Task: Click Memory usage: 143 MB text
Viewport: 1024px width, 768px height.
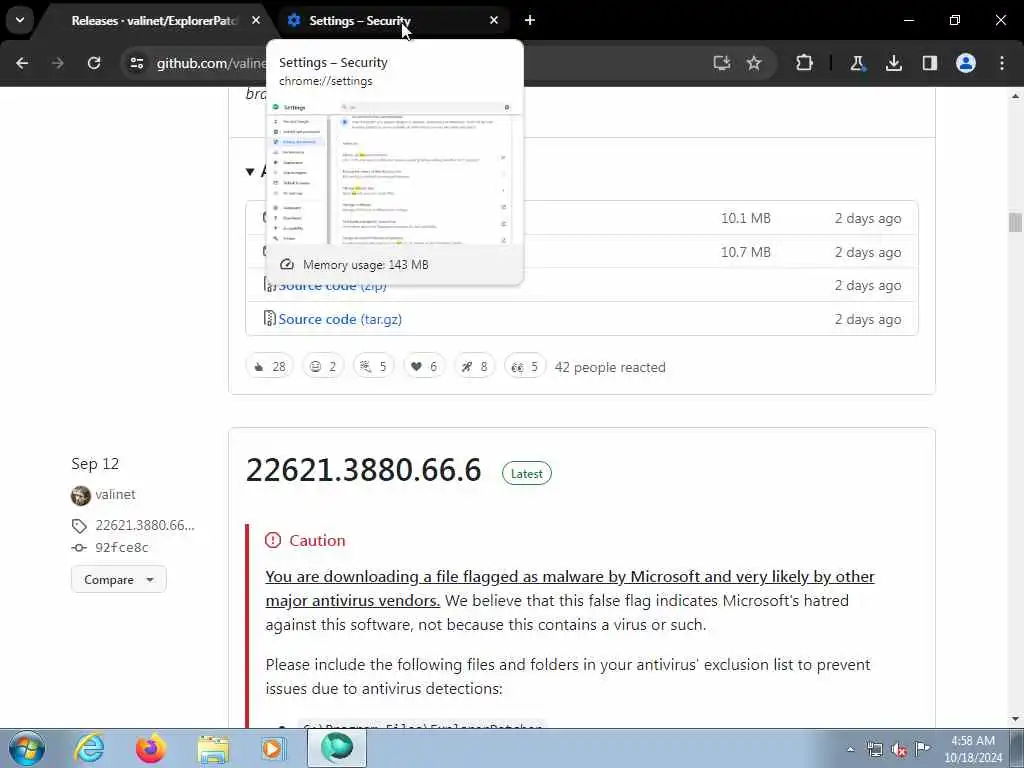Action: tap(366, 264)
